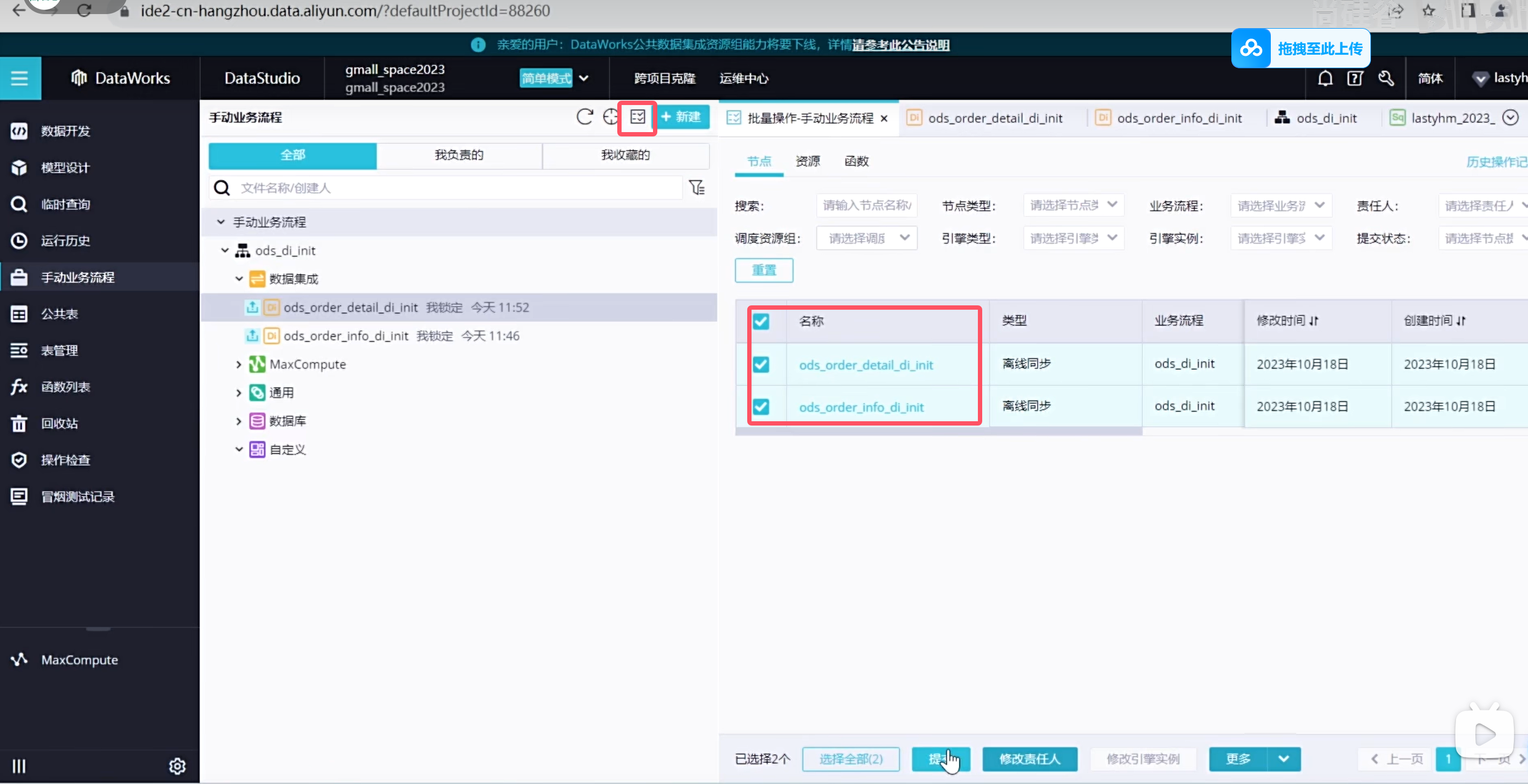Viewport: 1528px width, 784px height.
Task: Switch to the 资源 tab
Action: point(807,161)
